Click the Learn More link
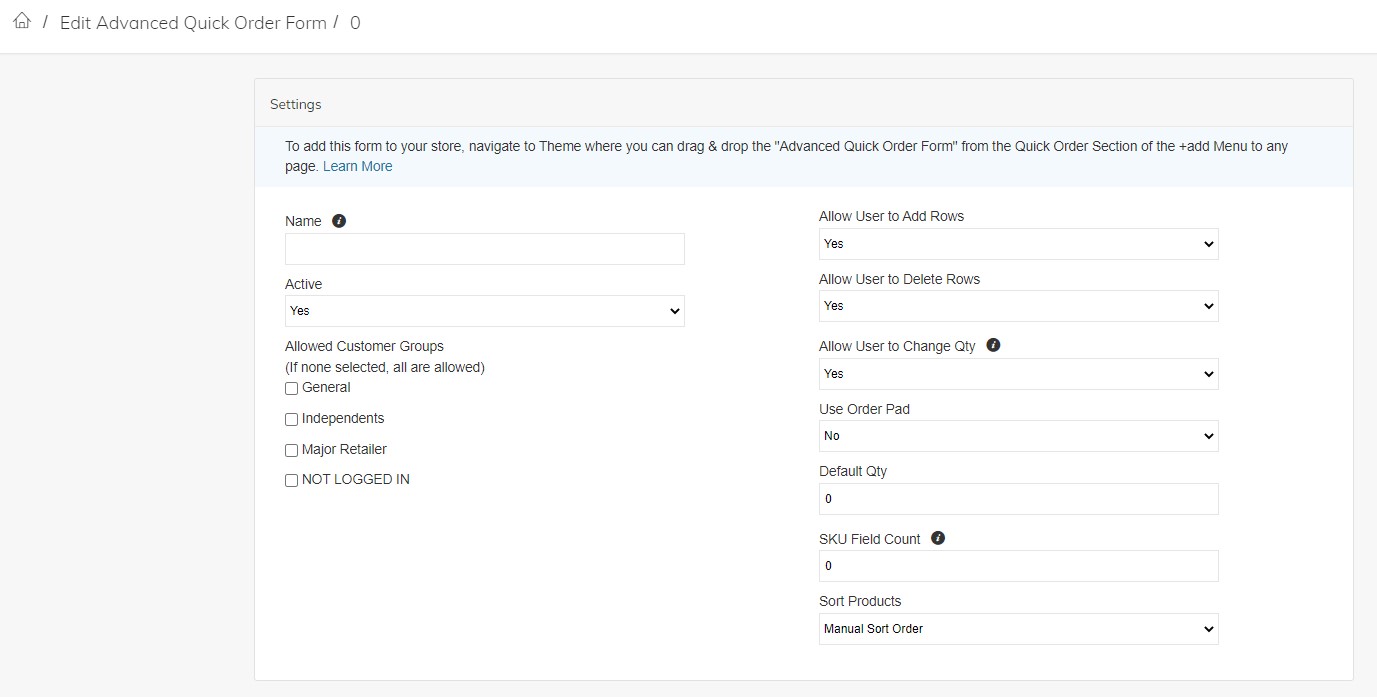Screen dimensions: 1377x697 (357, 167)
